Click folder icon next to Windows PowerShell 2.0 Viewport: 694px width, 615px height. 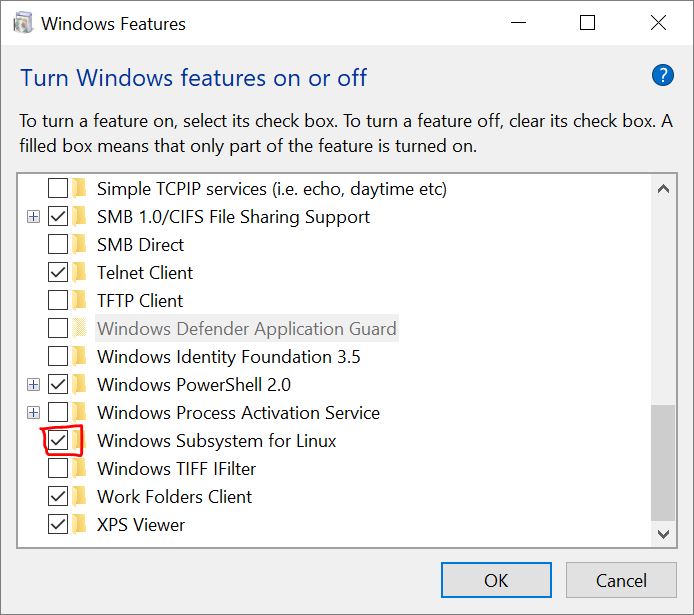click(80, 385)
